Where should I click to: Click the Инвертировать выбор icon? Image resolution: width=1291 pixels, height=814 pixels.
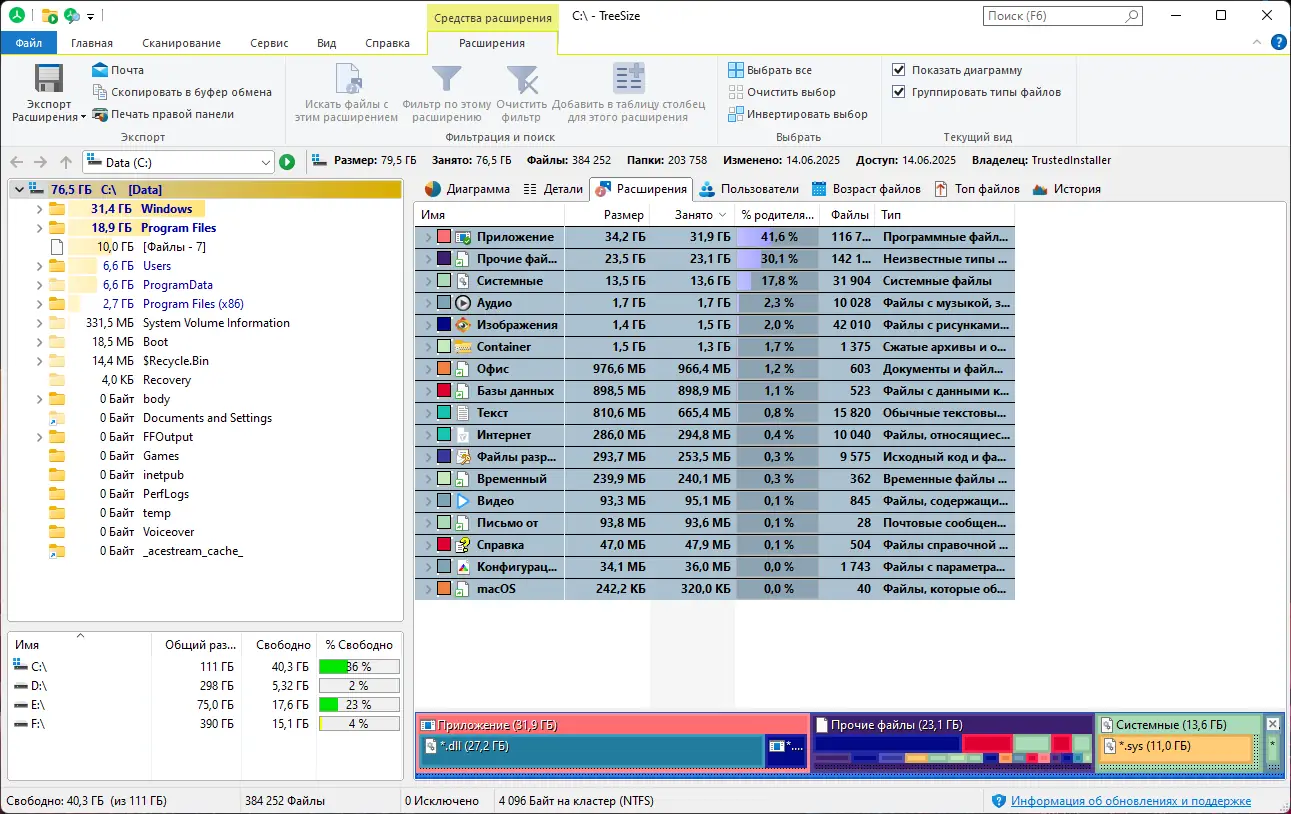pyautogui.click(x=736, y=114)
